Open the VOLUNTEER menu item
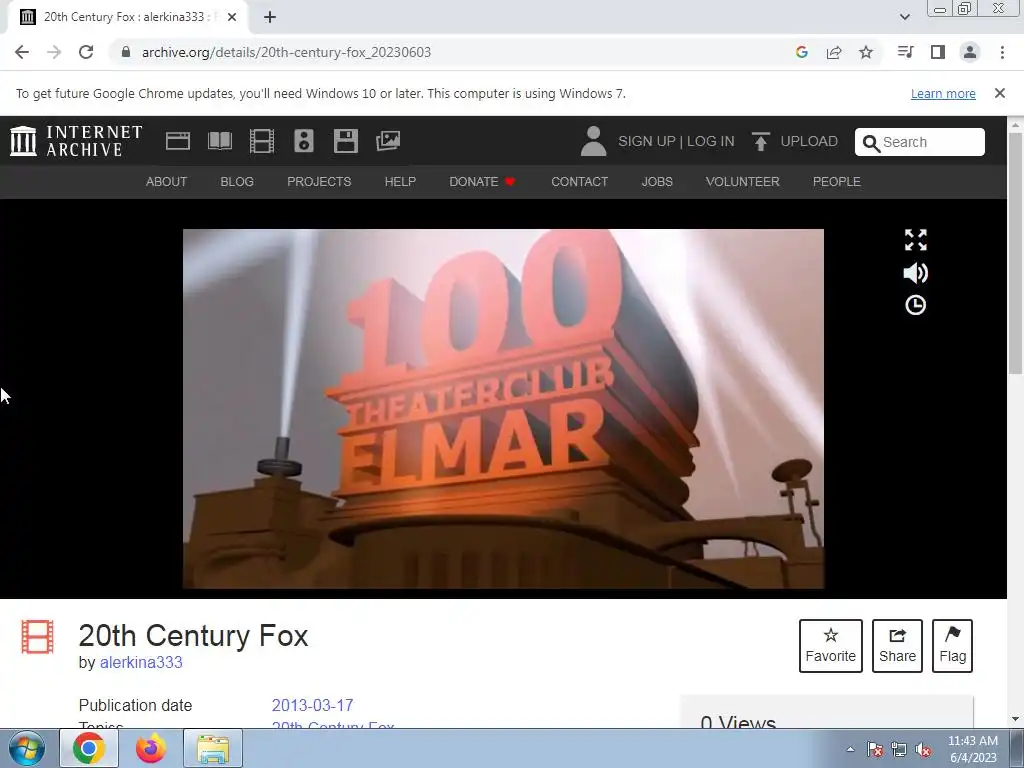Viewport: 1024px width, 768px height. click(743, 182)
